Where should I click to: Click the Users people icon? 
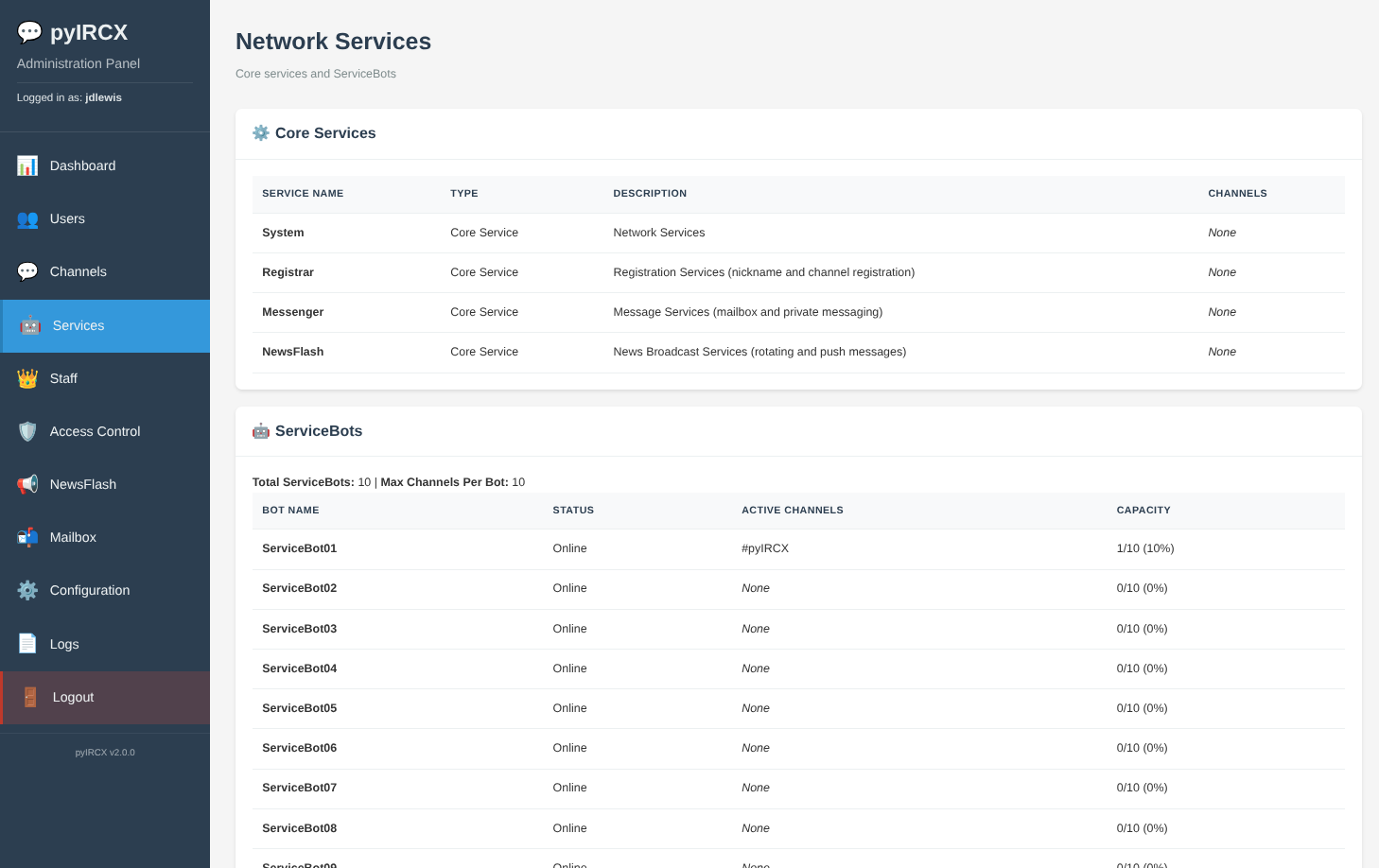[x=27, y=219]
